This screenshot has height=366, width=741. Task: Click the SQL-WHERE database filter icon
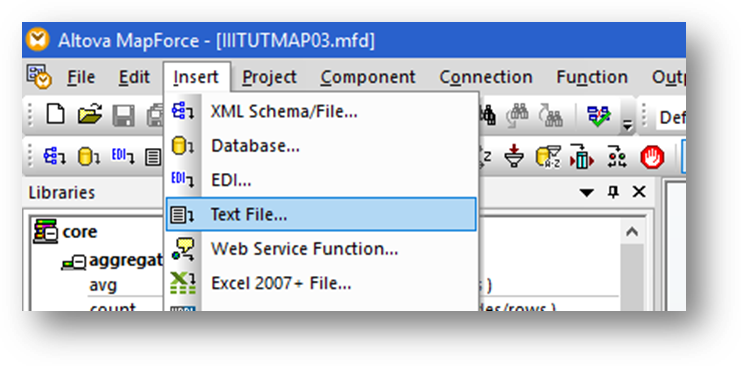(548, 157)
